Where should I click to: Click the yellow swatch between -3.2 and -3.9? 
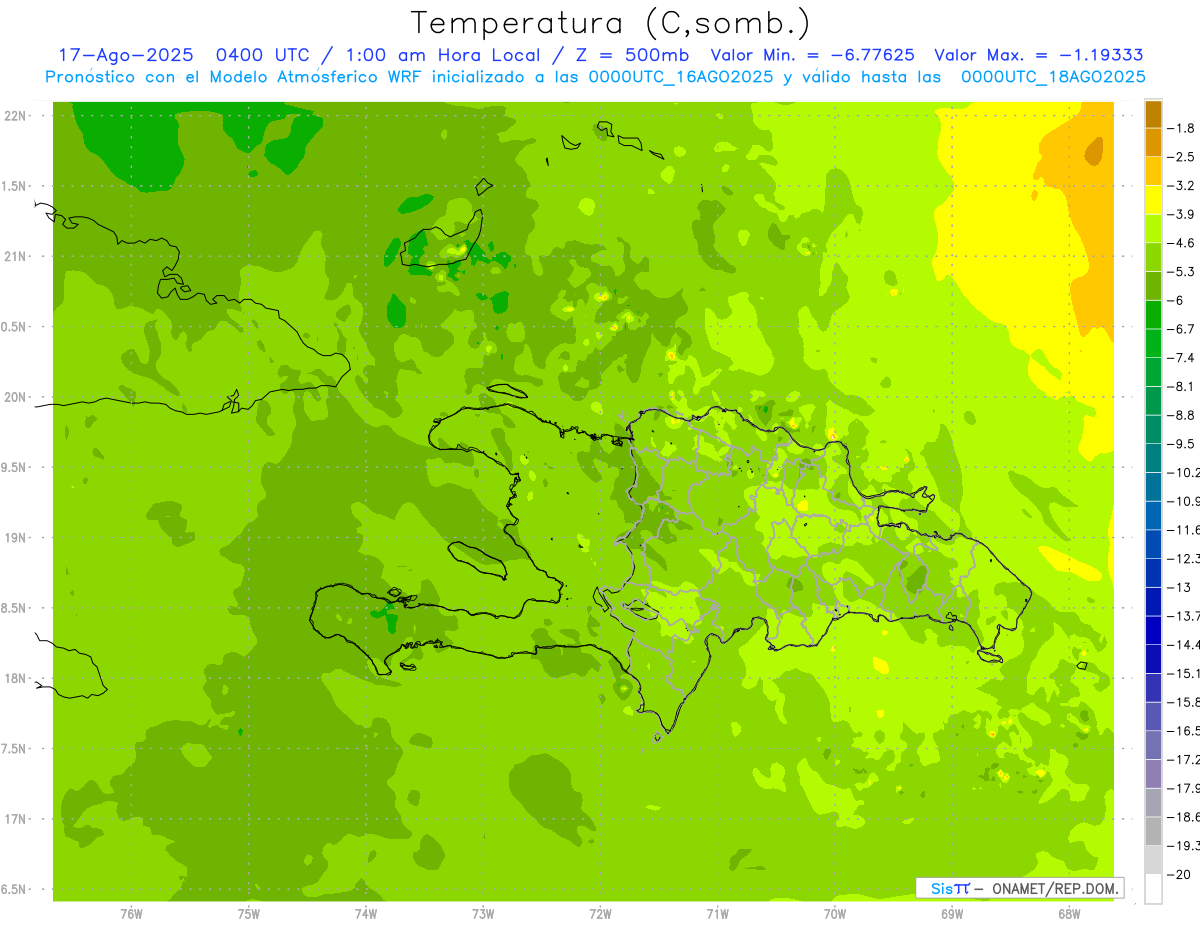click(1153, 200)
